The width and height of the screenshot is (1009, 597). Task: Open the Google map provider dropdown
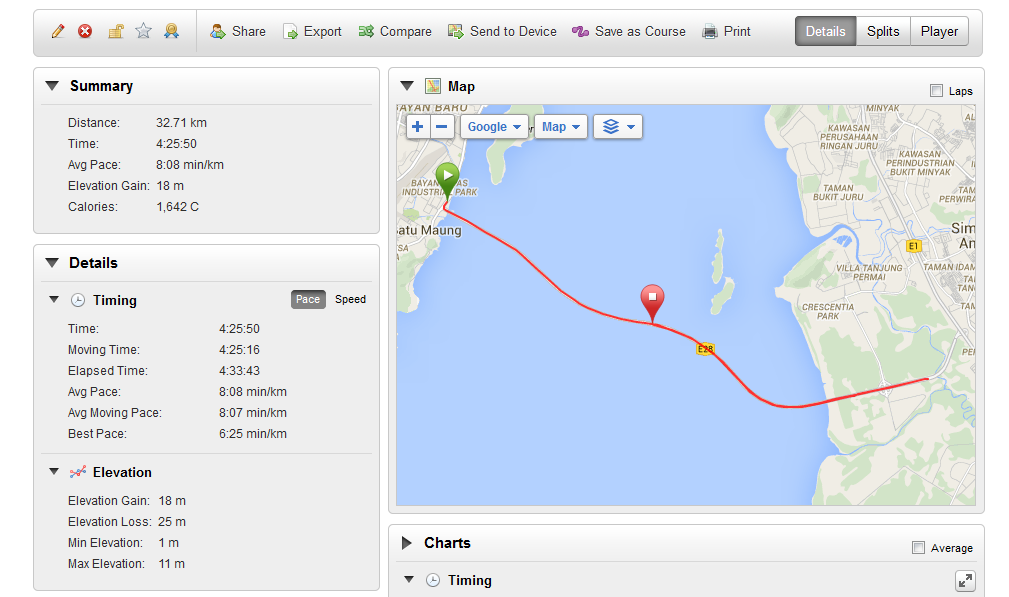[494, 127]
